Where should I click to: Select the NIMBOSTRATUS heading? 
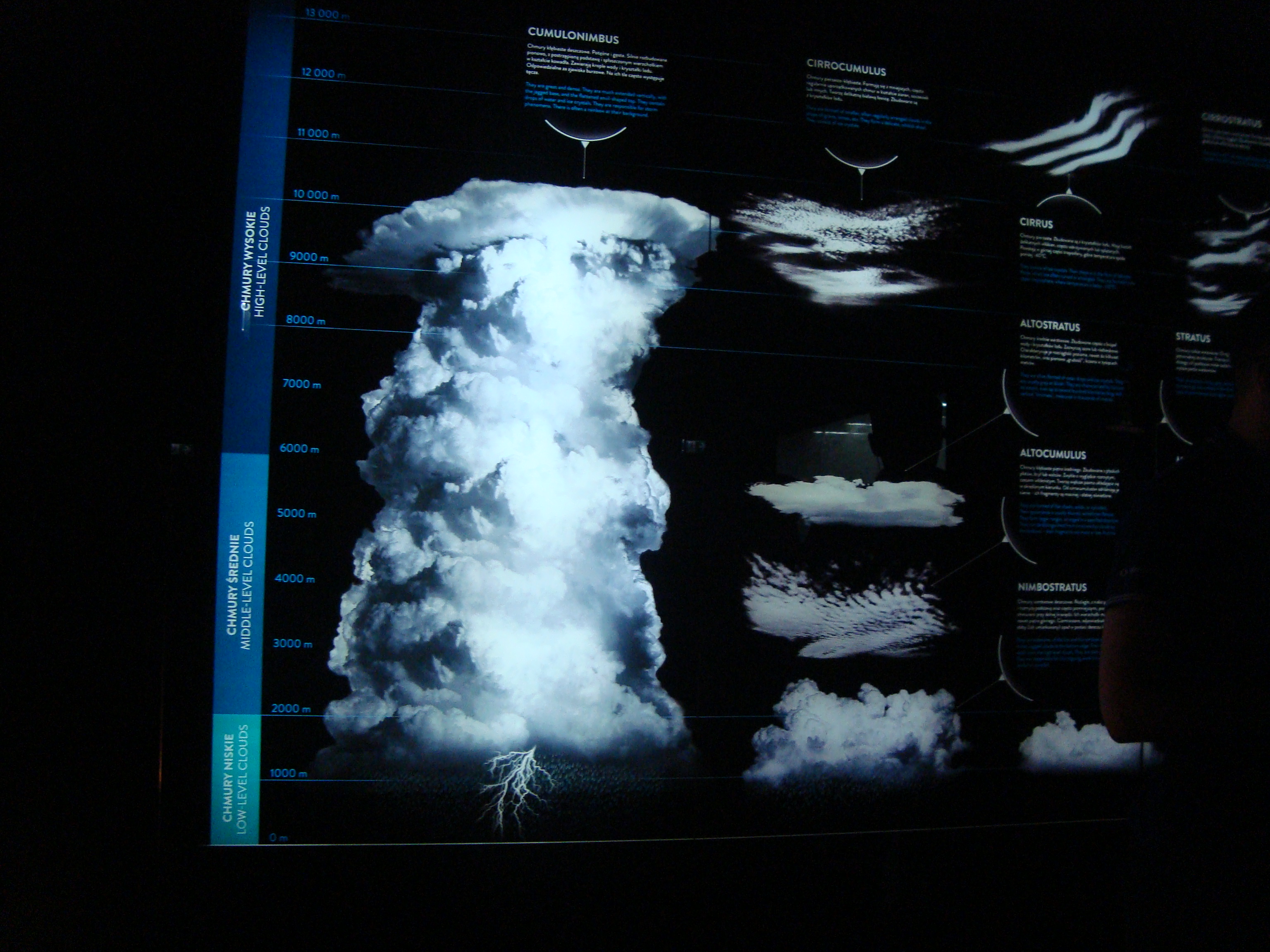(x=1053, y=587)
